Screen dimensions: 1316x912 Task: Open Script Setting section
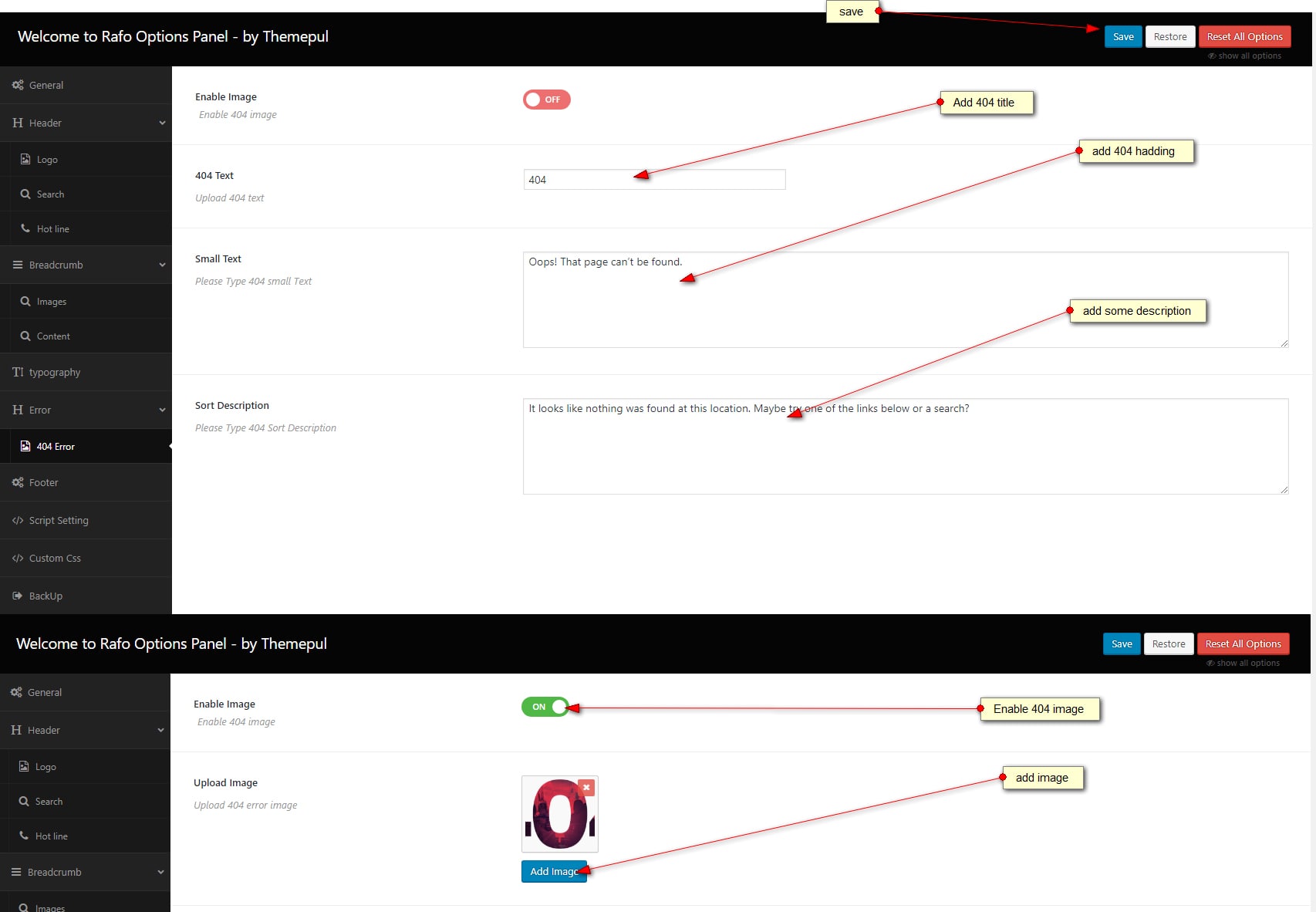point(86,520)
